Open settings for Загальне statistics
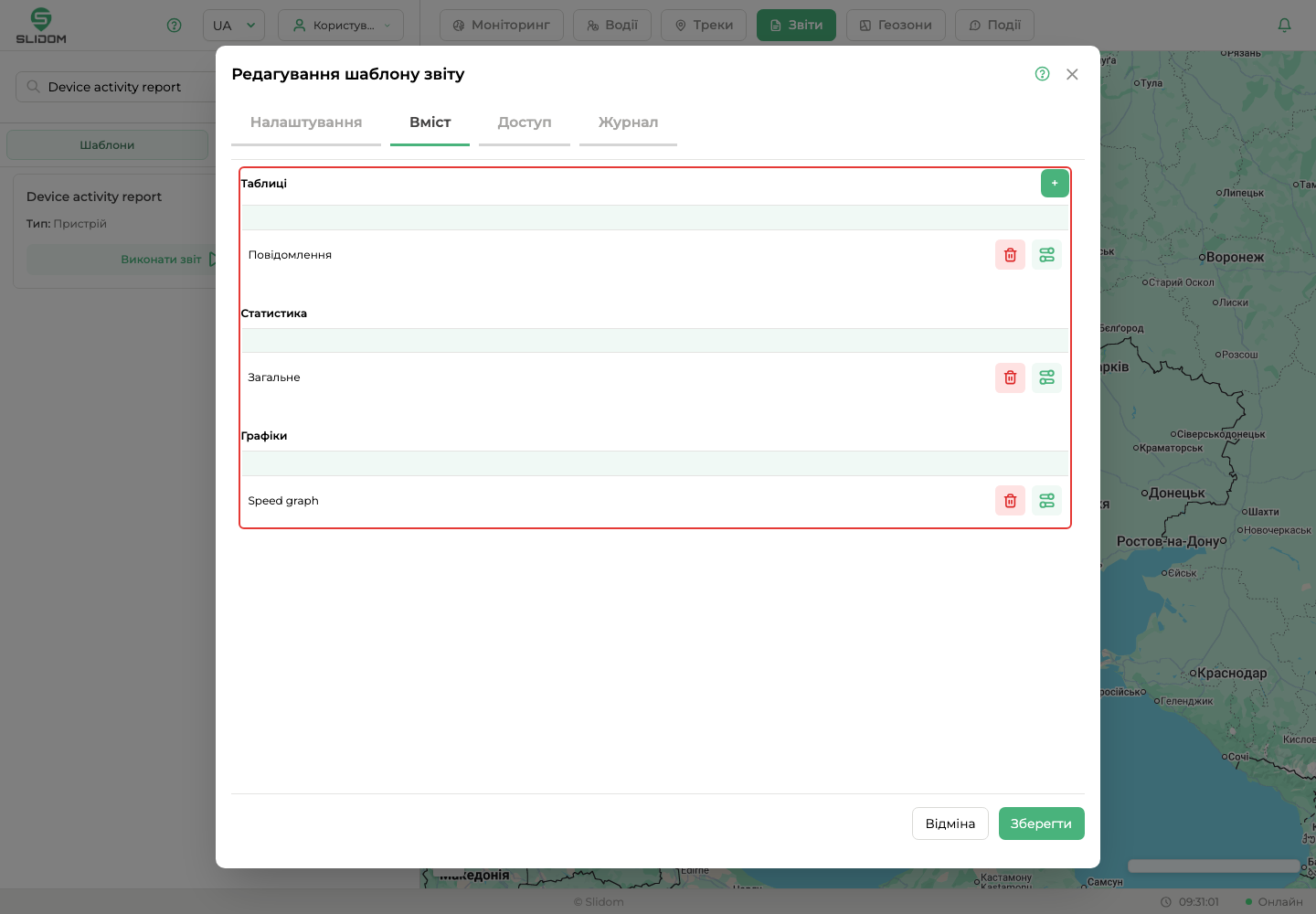Viewport: 1316px width, 914px height. (x=1046, y=377)
